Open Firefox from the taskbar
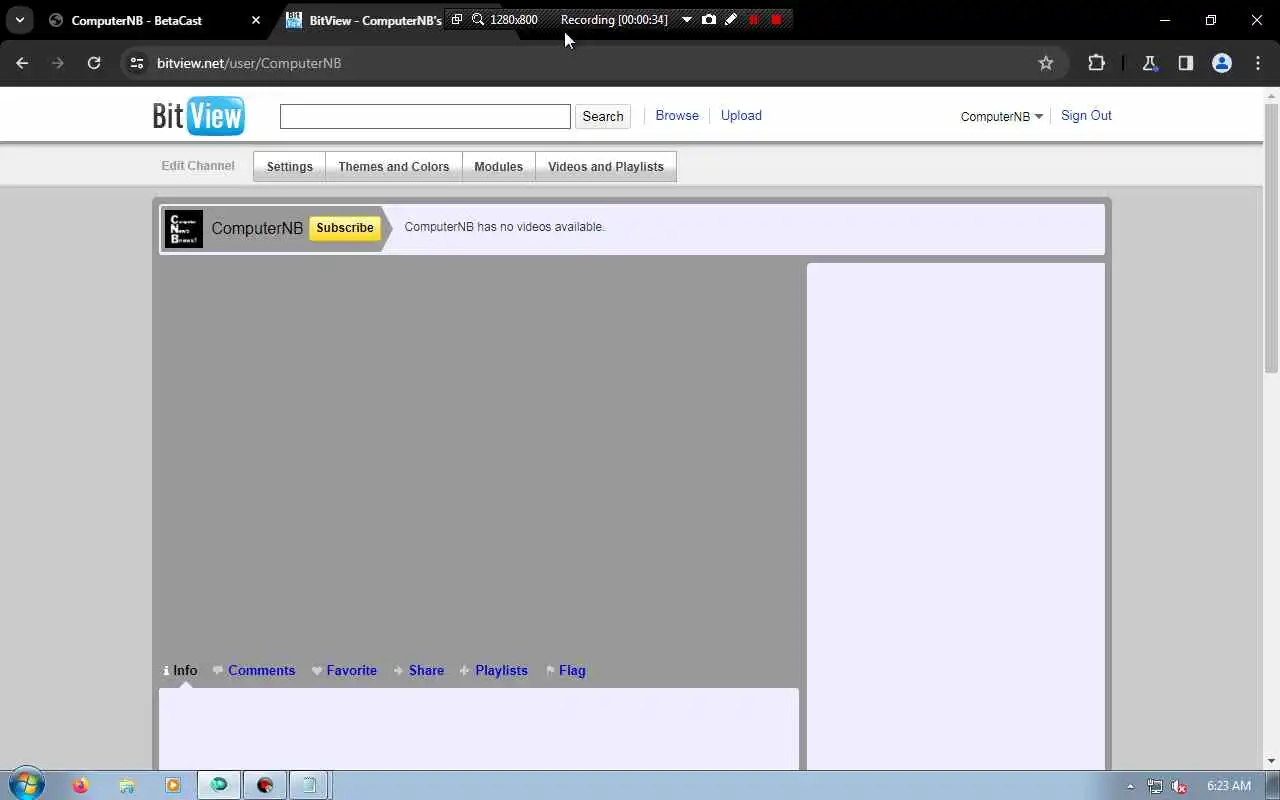 pyautogui.click(x=80, y=785)
